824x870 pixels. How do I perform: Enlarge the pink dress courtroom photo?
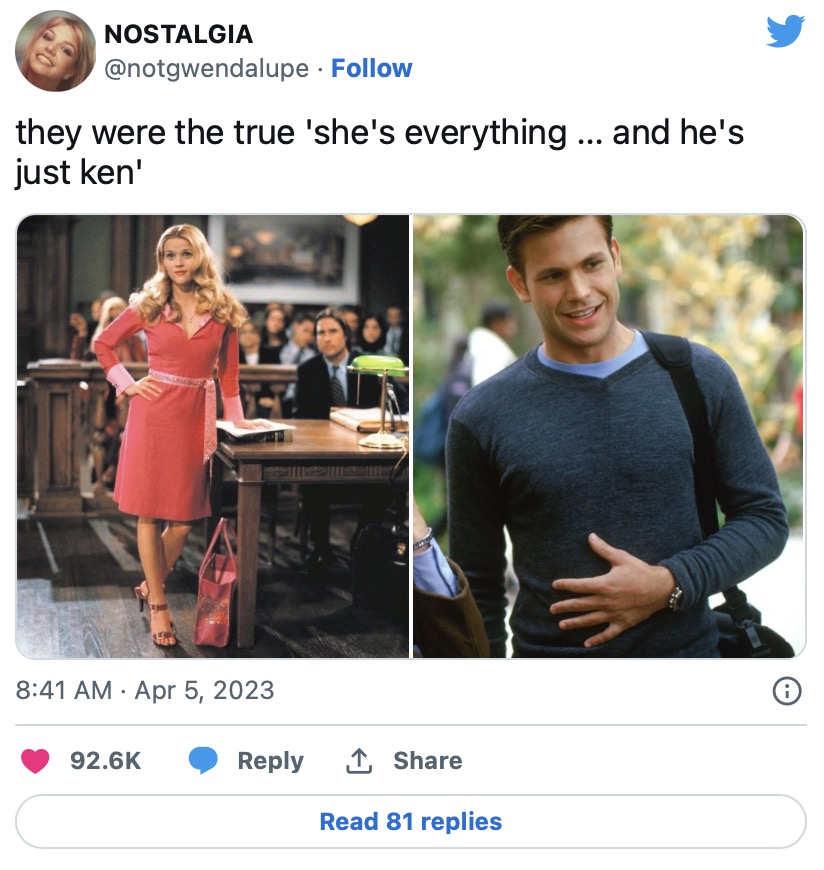click(x=213, y=436)
